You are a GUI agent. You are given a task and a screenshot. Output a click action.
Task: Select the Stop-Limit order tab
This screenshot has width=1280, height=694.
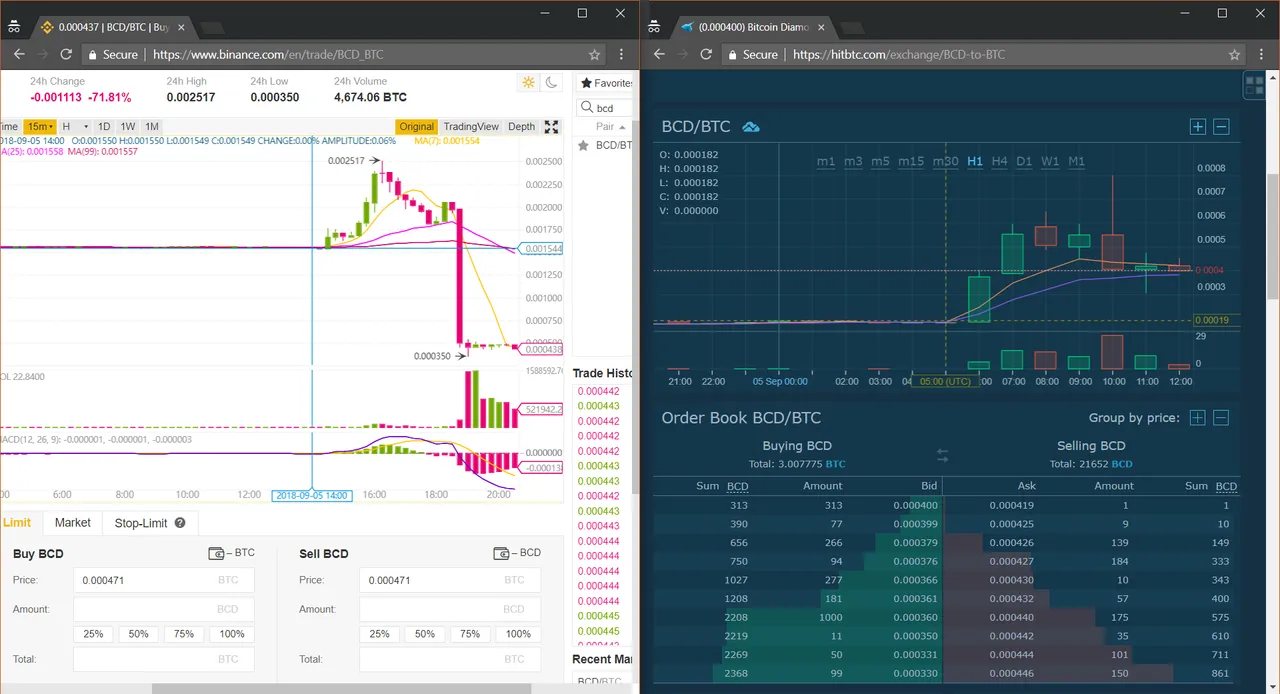point(150,523)
